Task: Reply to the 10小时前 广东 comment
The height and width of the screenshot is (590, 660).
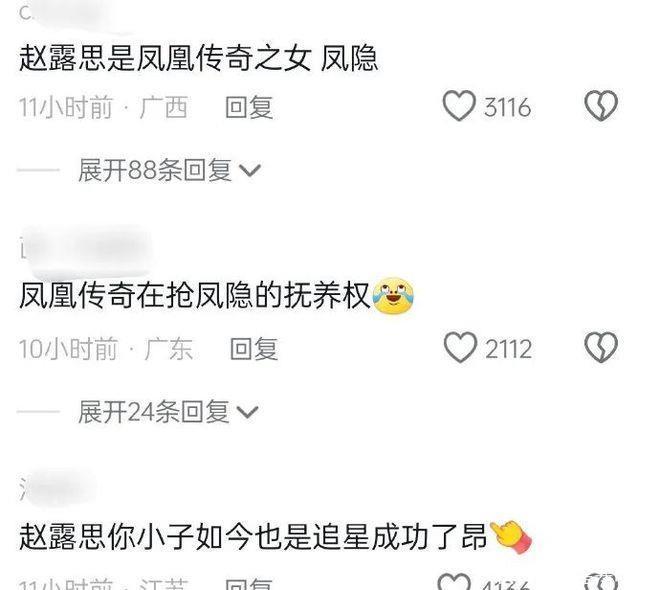Action: tap(254, 349)
